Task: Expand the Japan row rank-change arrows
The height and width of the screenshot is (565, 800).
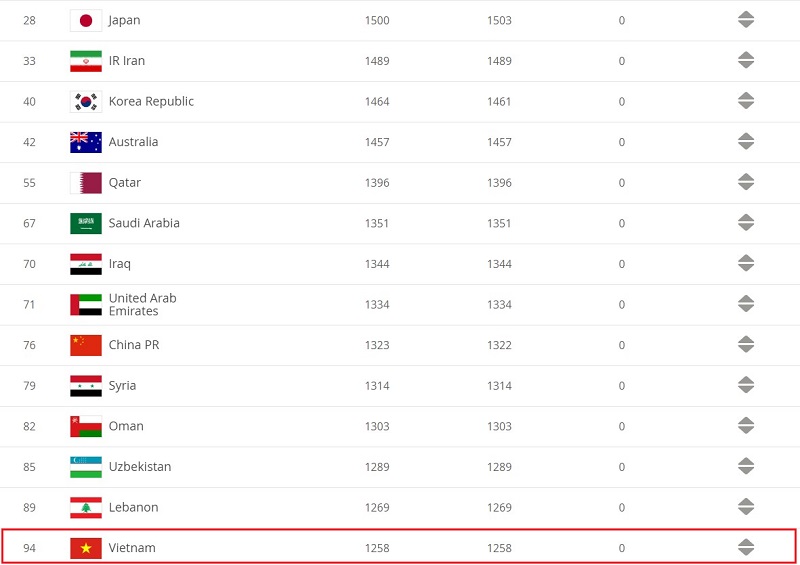Action: [x=746, y=20]
